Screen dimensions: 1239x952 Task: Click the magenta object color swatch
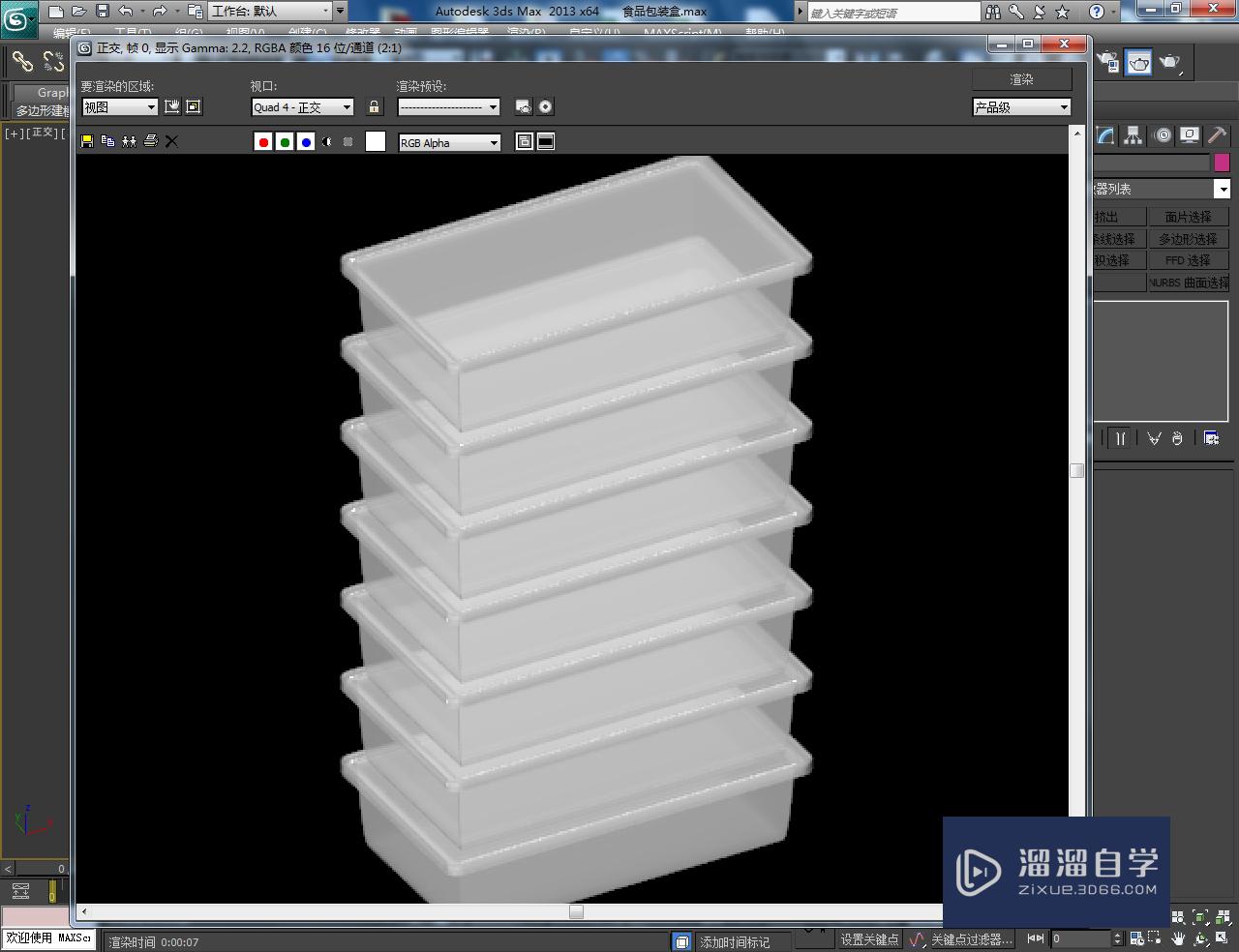[x=1222, y=163]
